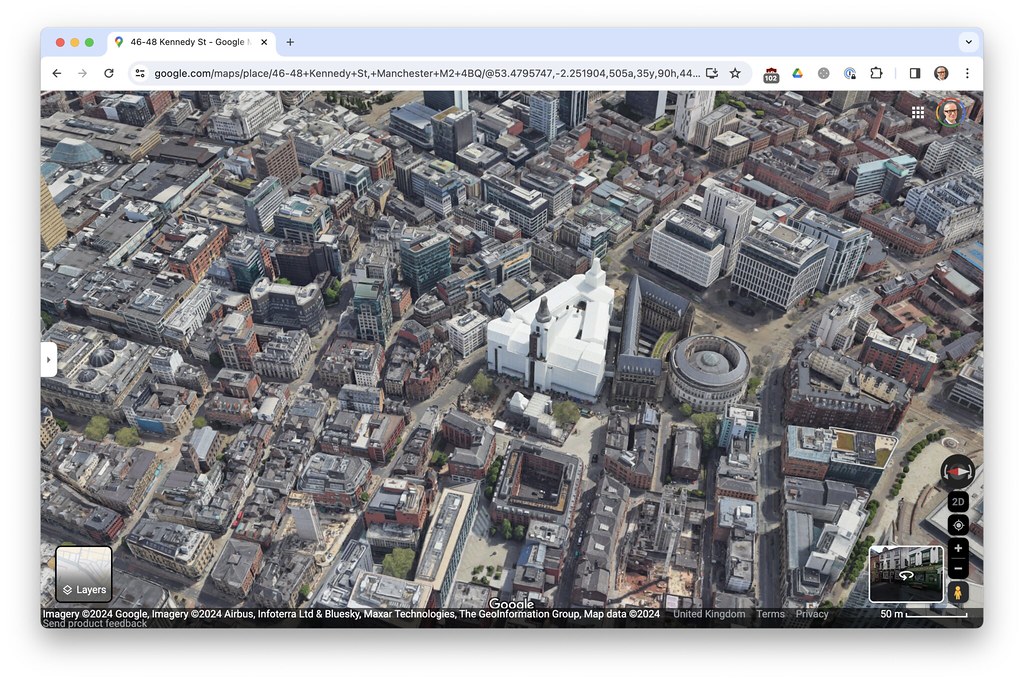Zoom out with the minus button

click(x=958, y=568)
